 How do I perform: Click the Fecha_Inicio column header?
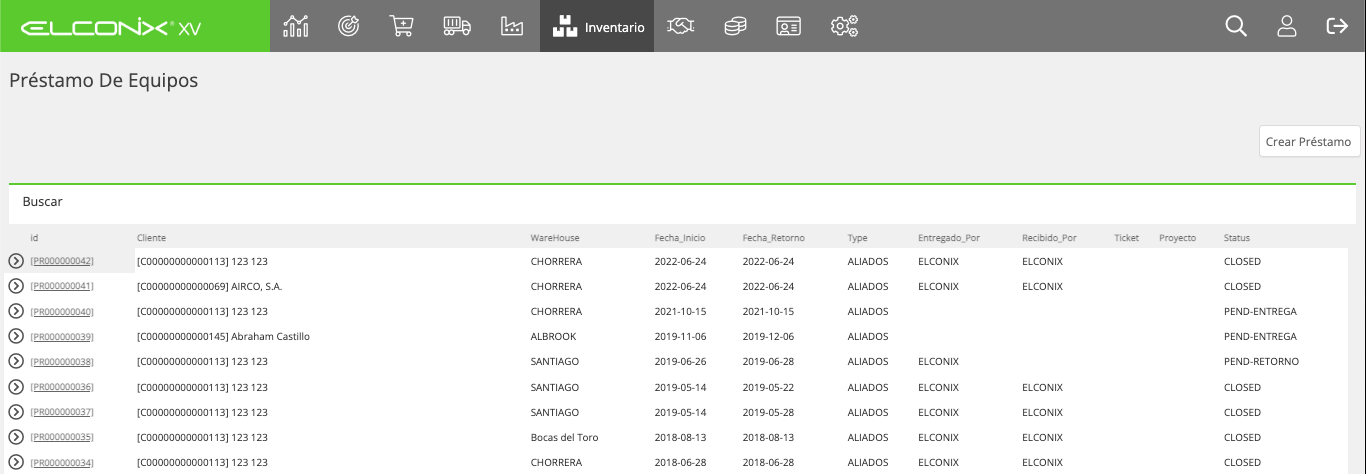680,238
